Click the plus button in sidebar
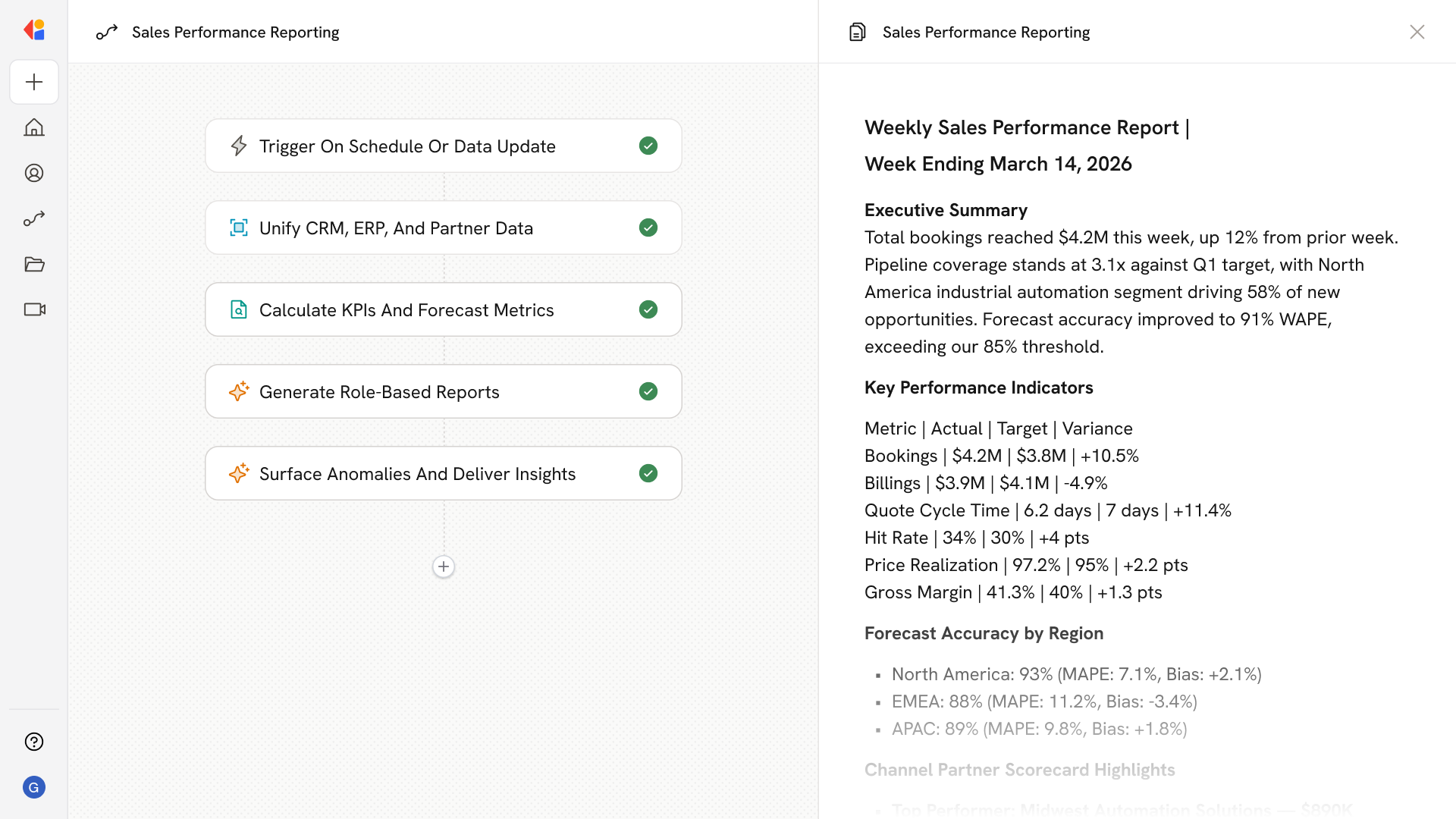The width and height of the screenshot is (1456, 819). click(x=34, y=82)
